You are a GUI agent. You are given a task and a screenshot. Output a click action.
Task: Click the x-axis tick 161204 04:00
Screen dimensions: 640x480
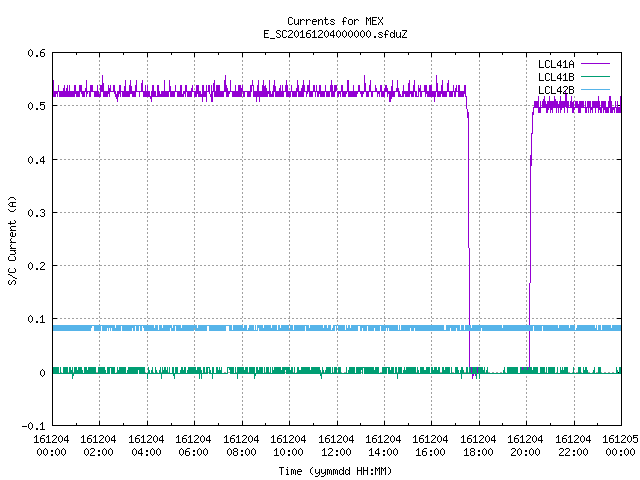pos(146,446)
